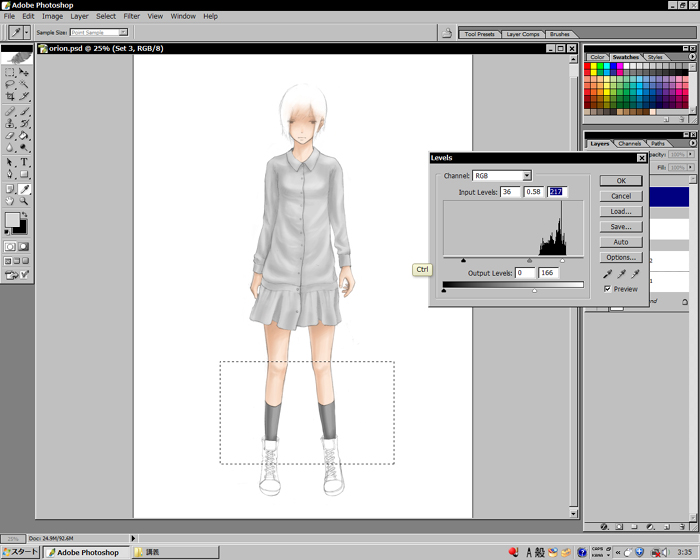Pick the white point eyedropper in Levels
The height and width of the screenshot is (560, 700).
633,274
